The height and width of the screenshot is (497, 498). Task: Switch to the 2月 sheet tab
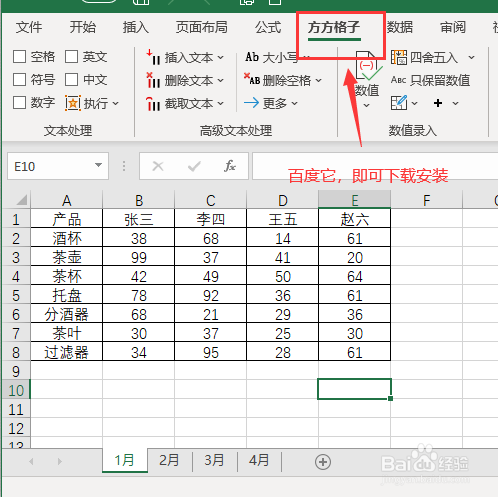click(x=169, y=461)
